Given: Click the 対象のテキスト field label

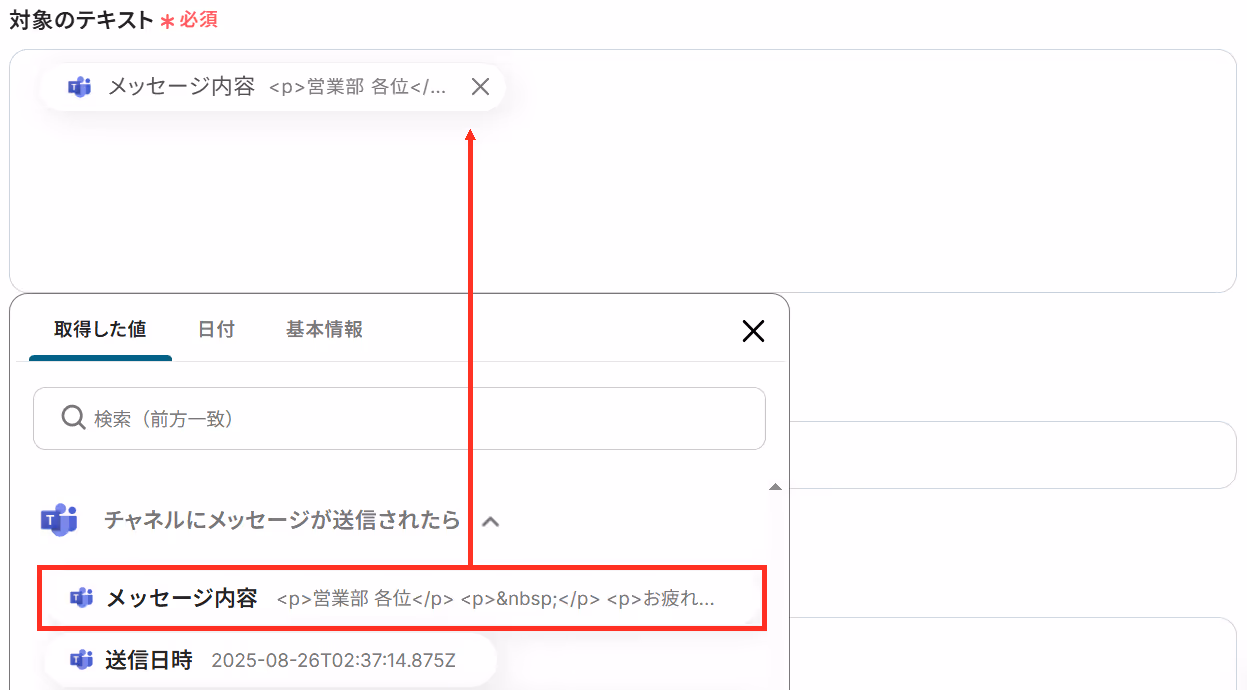Looking at the screenshot, I should (81, 20).
